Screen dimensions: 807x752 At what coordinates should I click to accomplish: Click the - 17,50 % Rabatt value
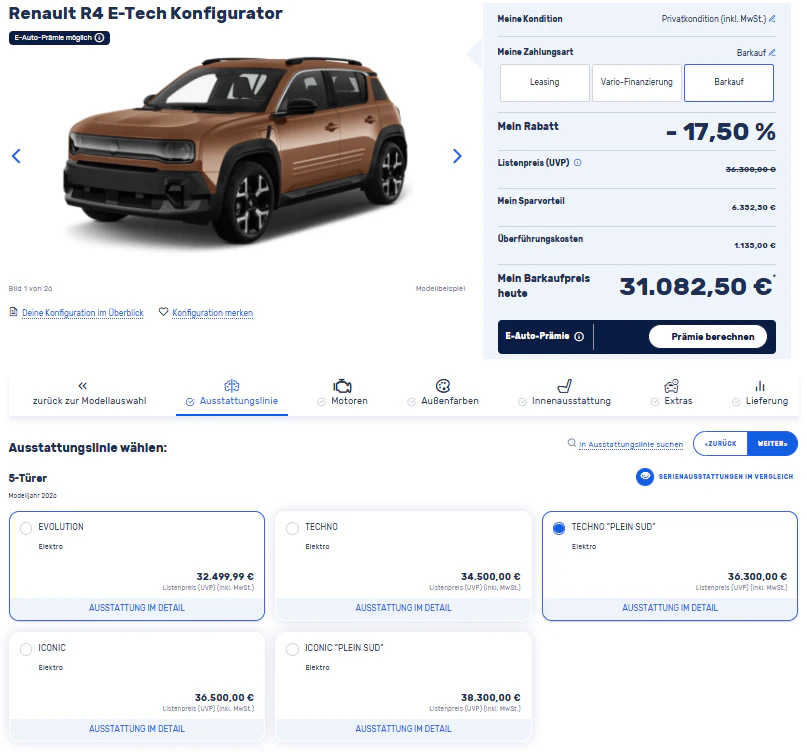pyautogui.click(x=721, y=132)
